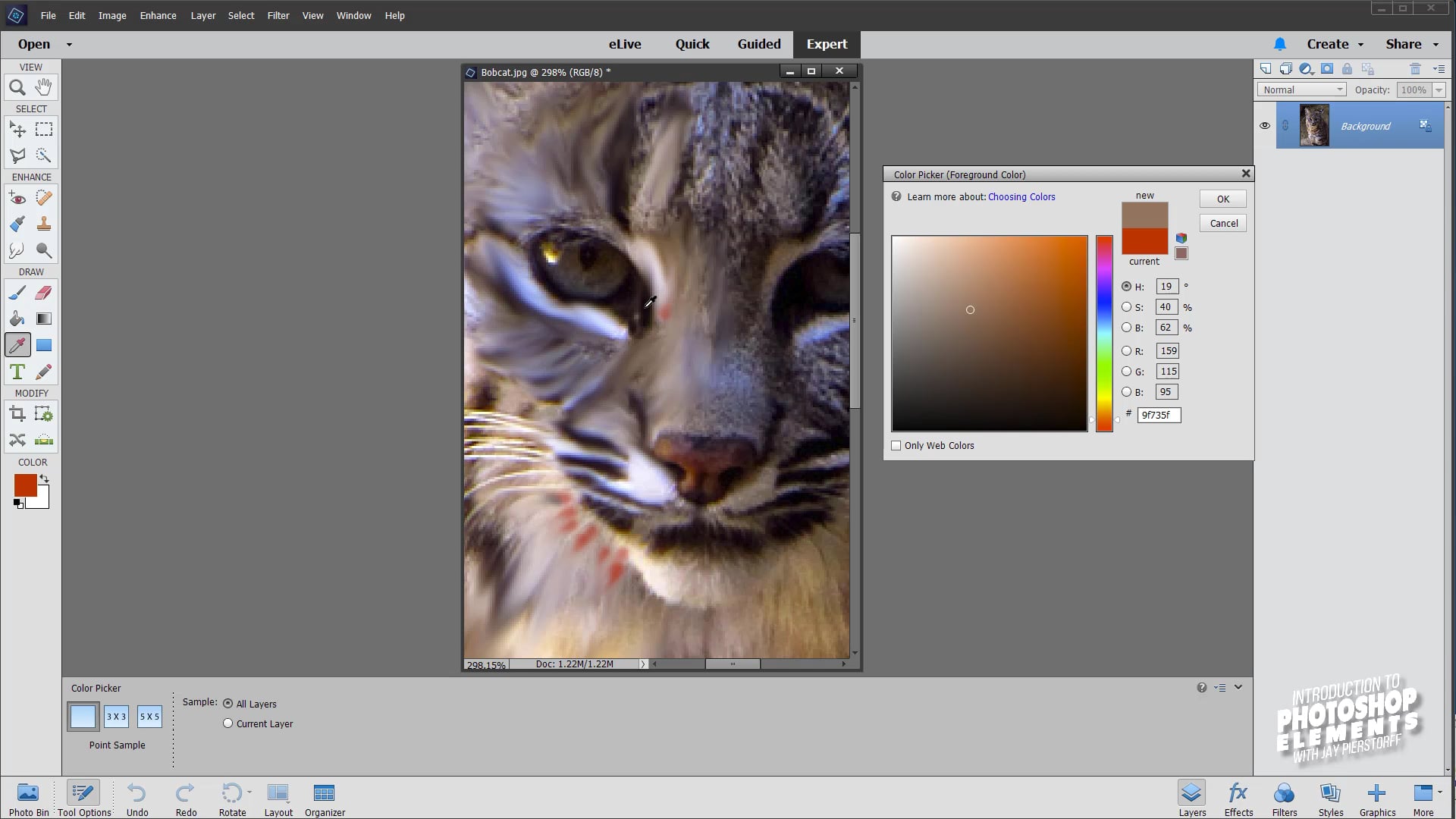
Task: Enable Only Web Colors checkbox
Action: coord(896,446)
